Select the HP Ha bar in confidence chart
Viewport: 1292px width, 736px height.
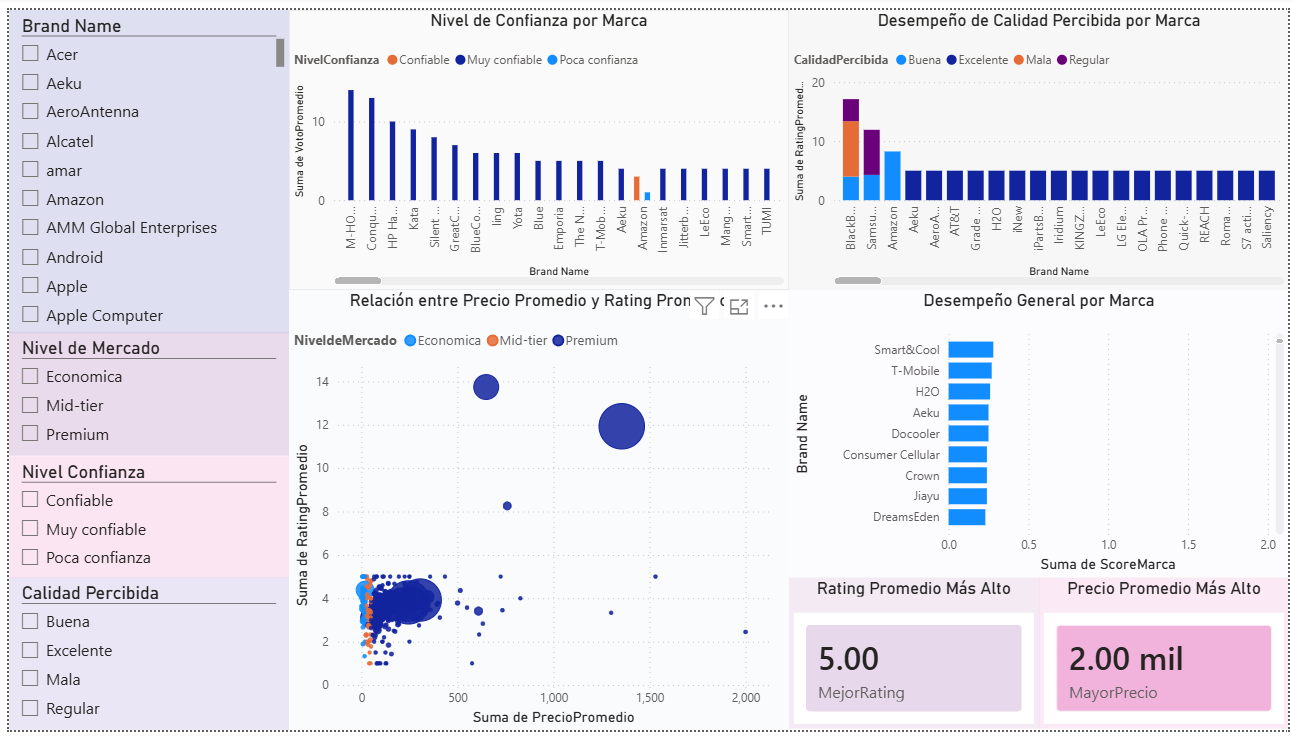tap(392, 161)
